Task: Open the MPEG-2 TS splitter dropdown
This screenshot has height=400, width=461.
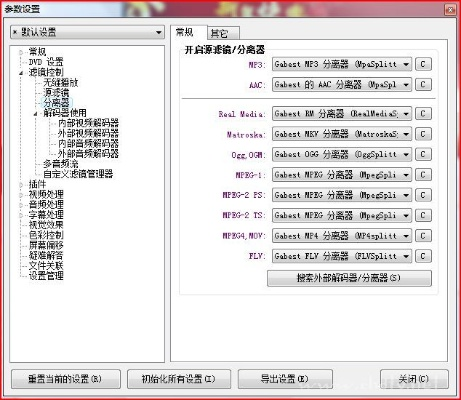Action: (x=342, y=215)
